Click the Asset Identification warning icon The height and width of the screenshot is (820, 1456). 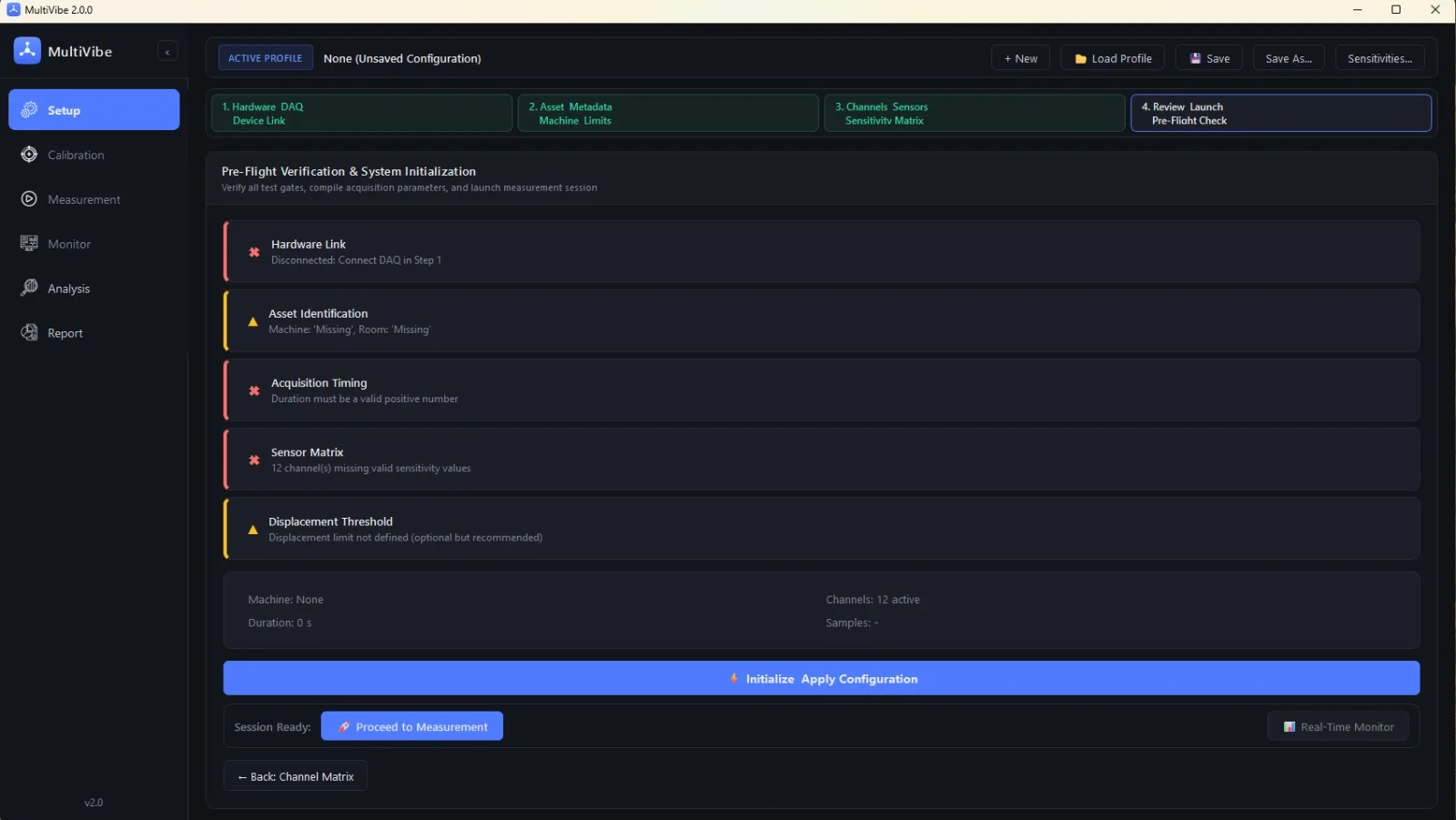(x=253, y=321)
